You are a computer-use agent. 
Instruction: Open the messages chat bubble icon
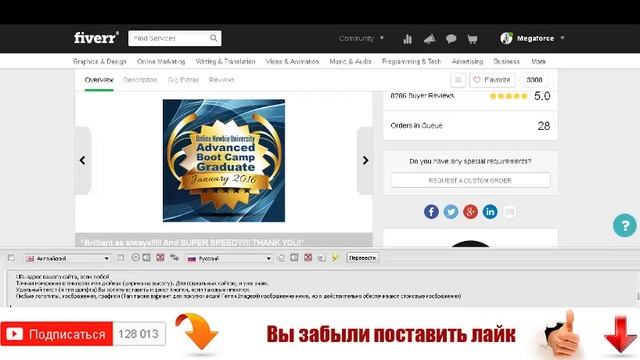(451, 39)
